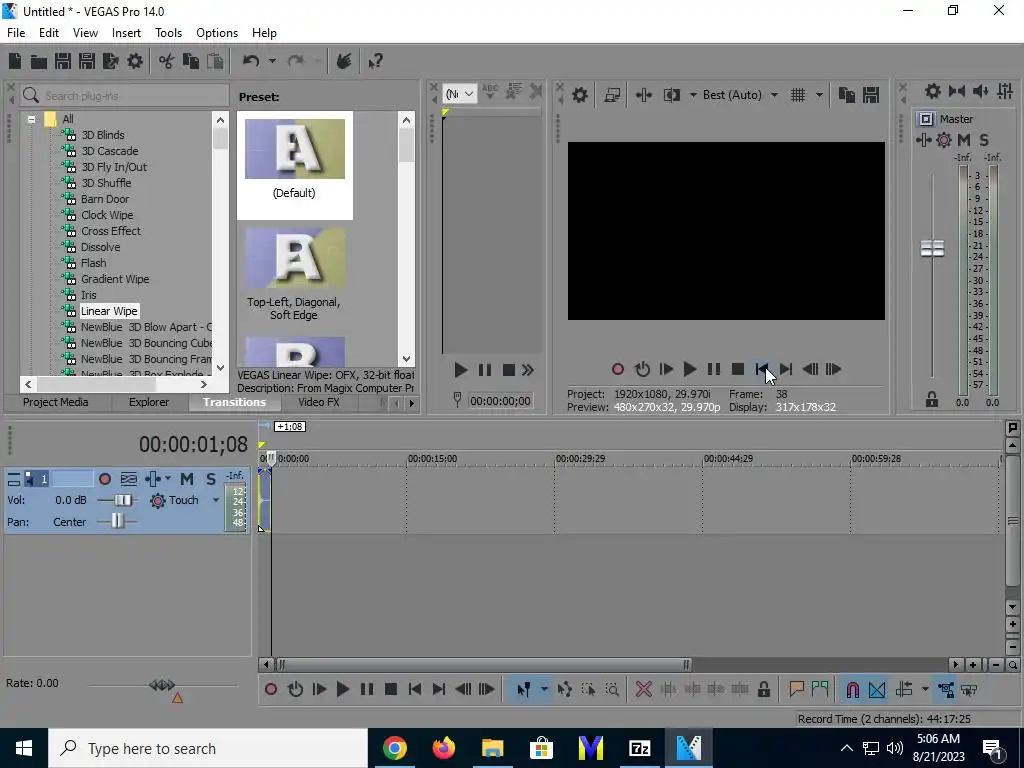Undo the last action
Image resolution: width=1024 pixels, height=768 pixels.
point(251,61)
